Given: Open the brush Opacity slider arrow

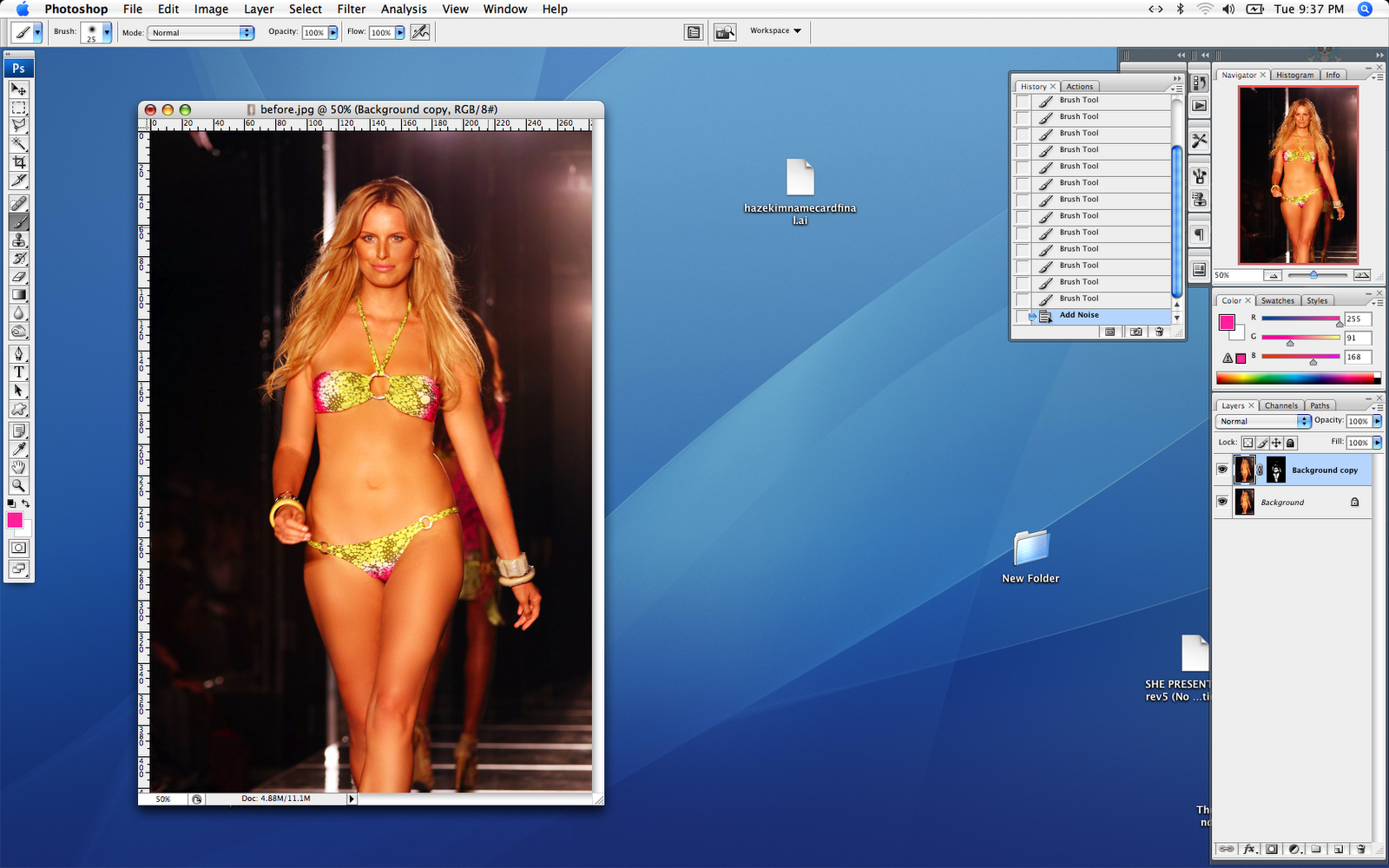Looking at the screenshot, I should pos(332,33).
